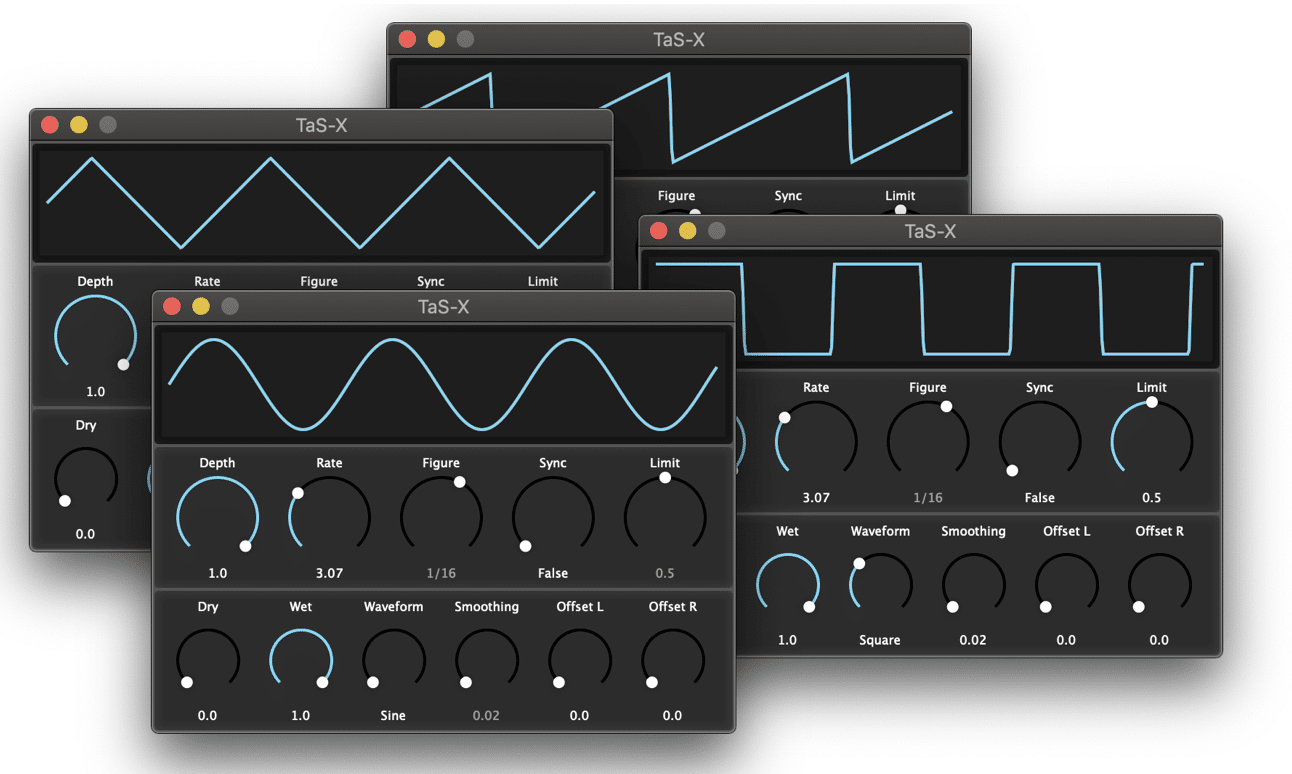Close the sine wave TaS-X window
Image resolution: width=1292 pixels, height=774 pixels.
pos(172,306)
